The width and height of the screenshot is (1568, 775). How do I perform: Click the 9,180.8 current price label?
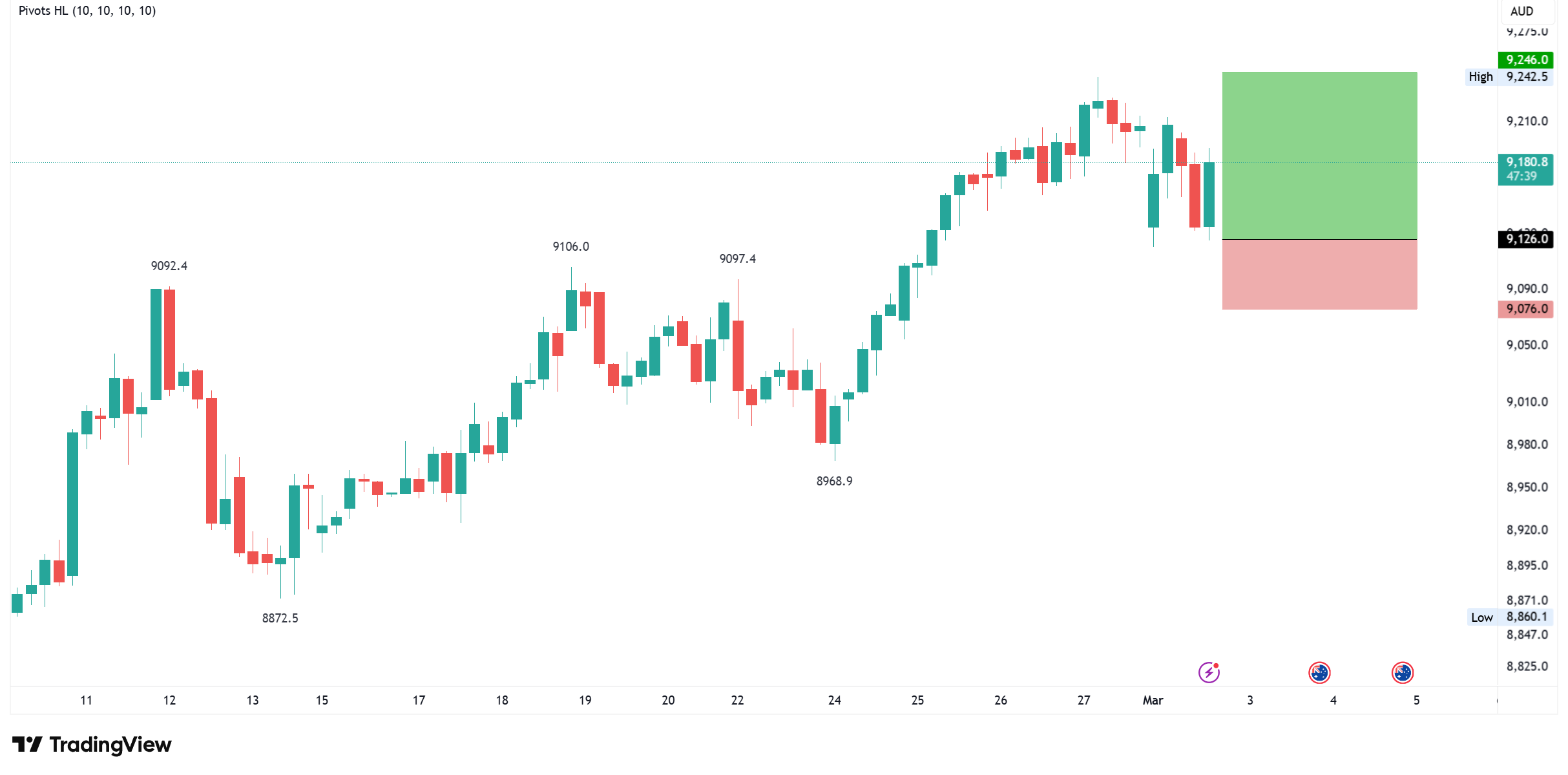coord(1526,168)
